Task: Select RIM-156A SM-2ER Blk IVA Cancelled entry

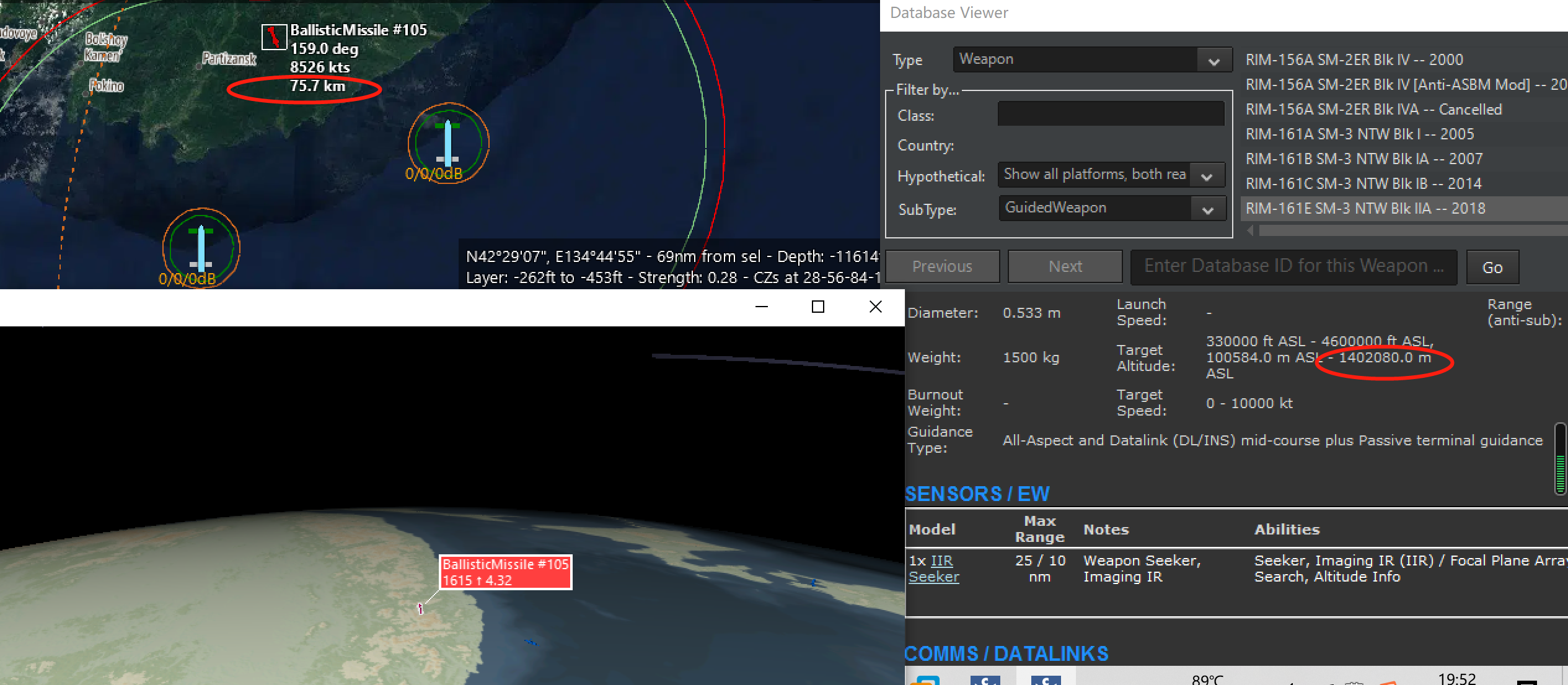Action: [x=1373, y=110]
